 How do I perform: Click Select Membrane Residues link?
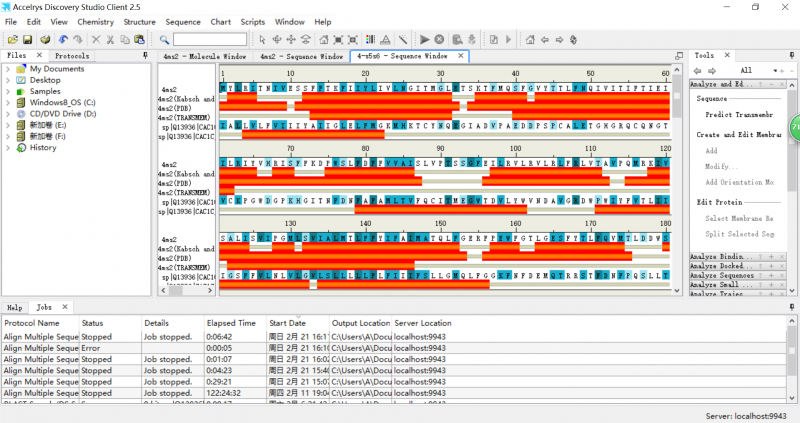739,218
